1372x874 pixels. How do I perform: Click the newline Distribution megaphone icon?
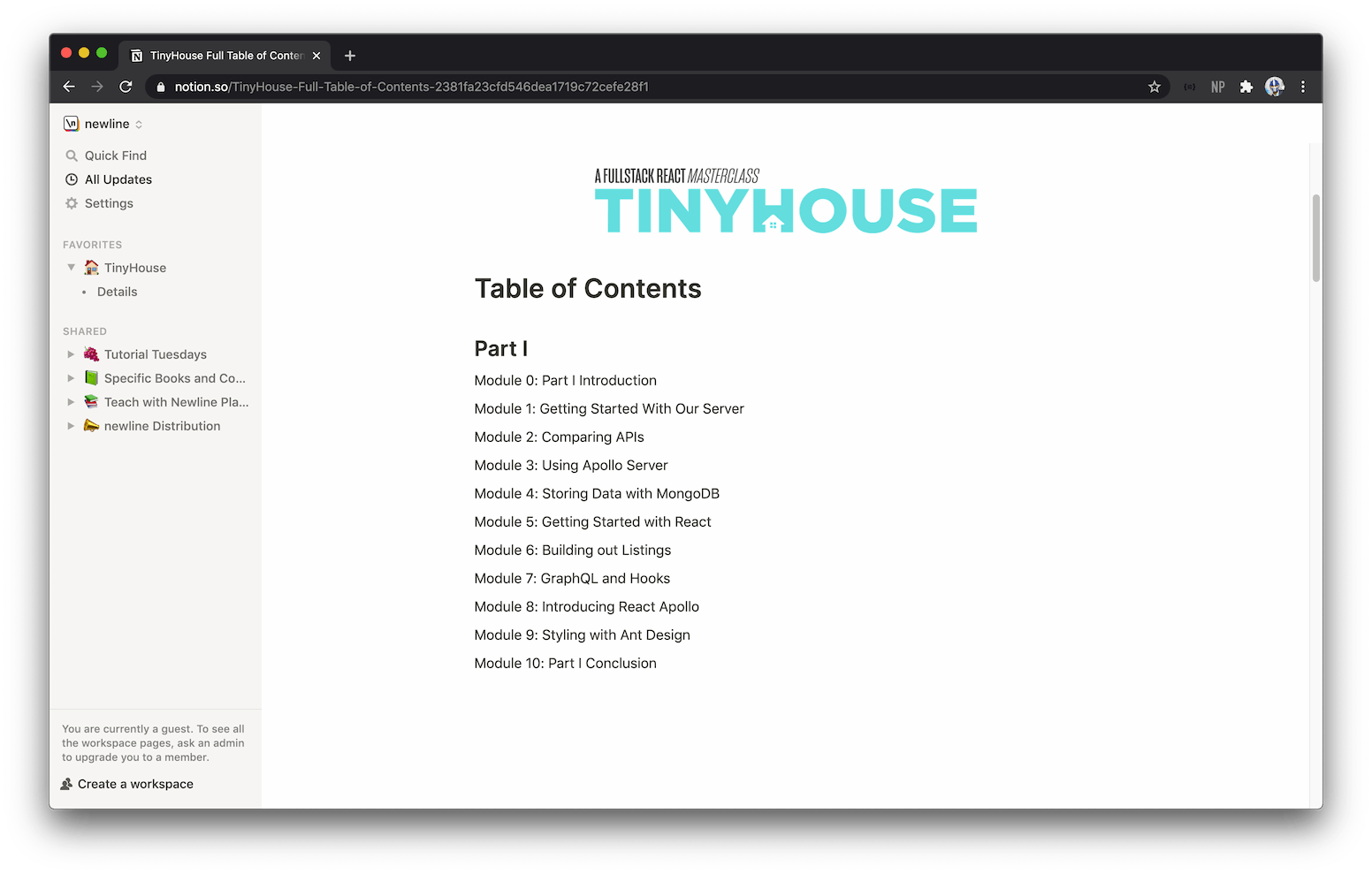[x=91, y=426]
